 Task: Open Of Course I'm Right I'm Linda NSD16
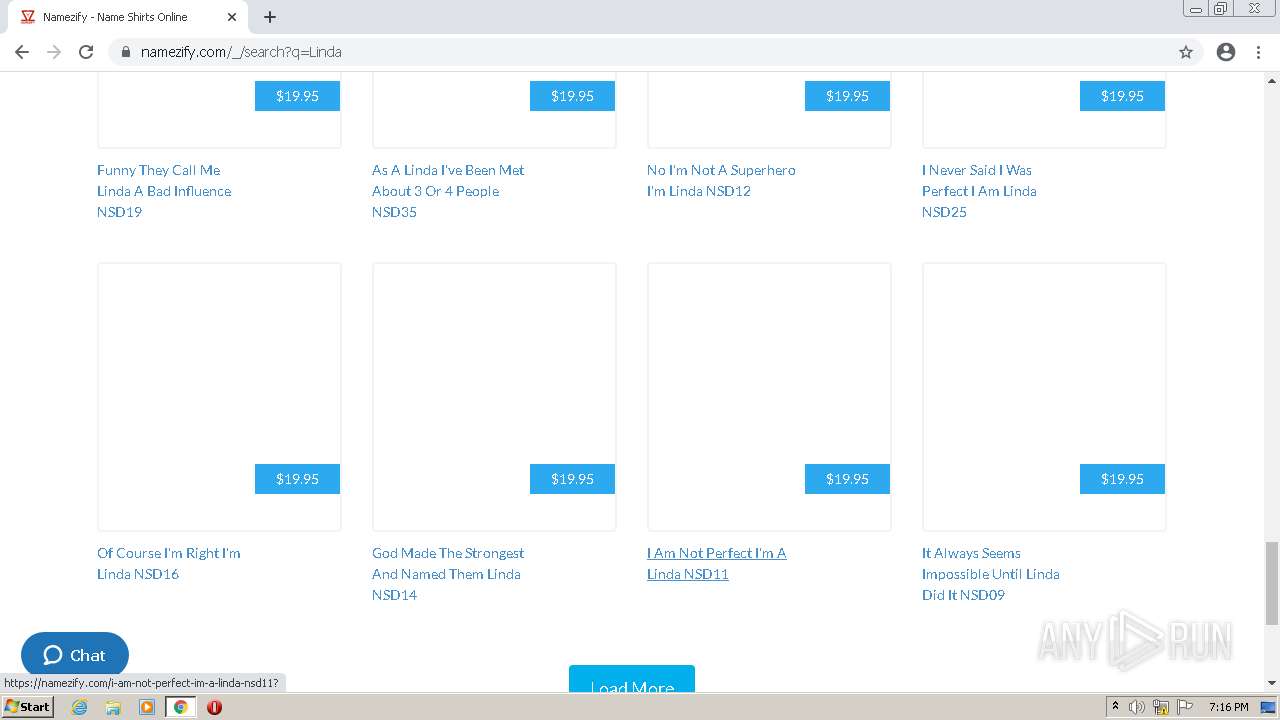(x=168, y=563)
